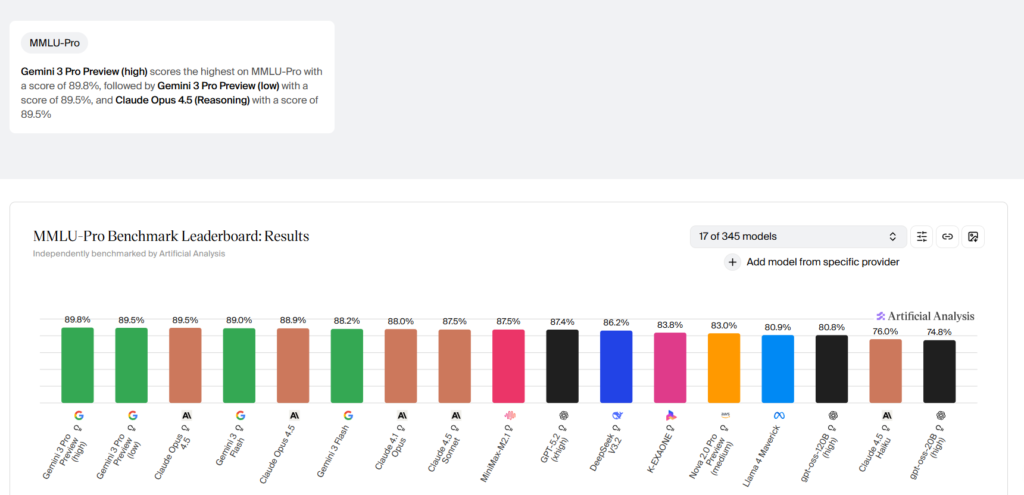
Task: Click the Gemini 3 Pro Preview (high) label
Action: point(64,449)
